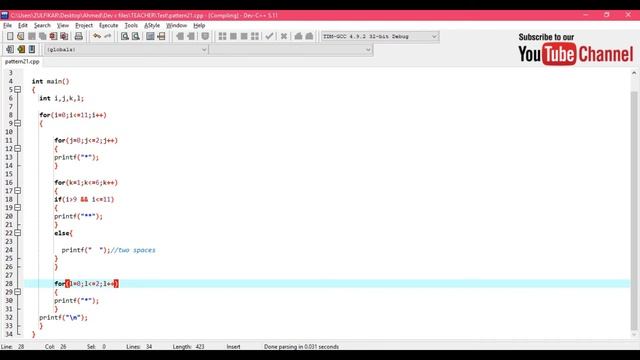Screen dimensions: 640x360
Task: Click the Open file icon
Action: click(x=20, y=36)
